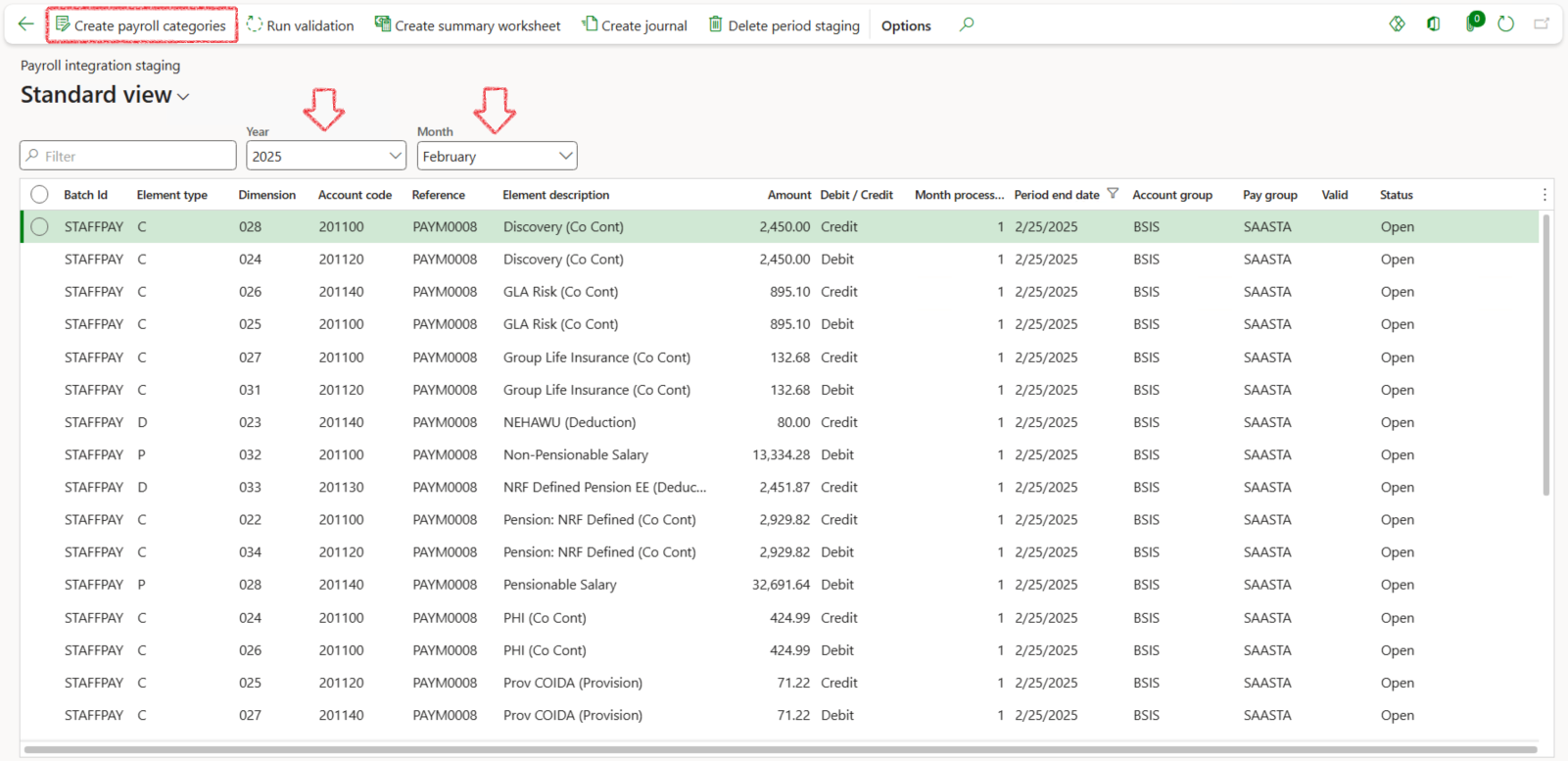The image size is (1568, 761).
Task: Click amount 2,451.87 cell
Action: (x=784, y=487)
